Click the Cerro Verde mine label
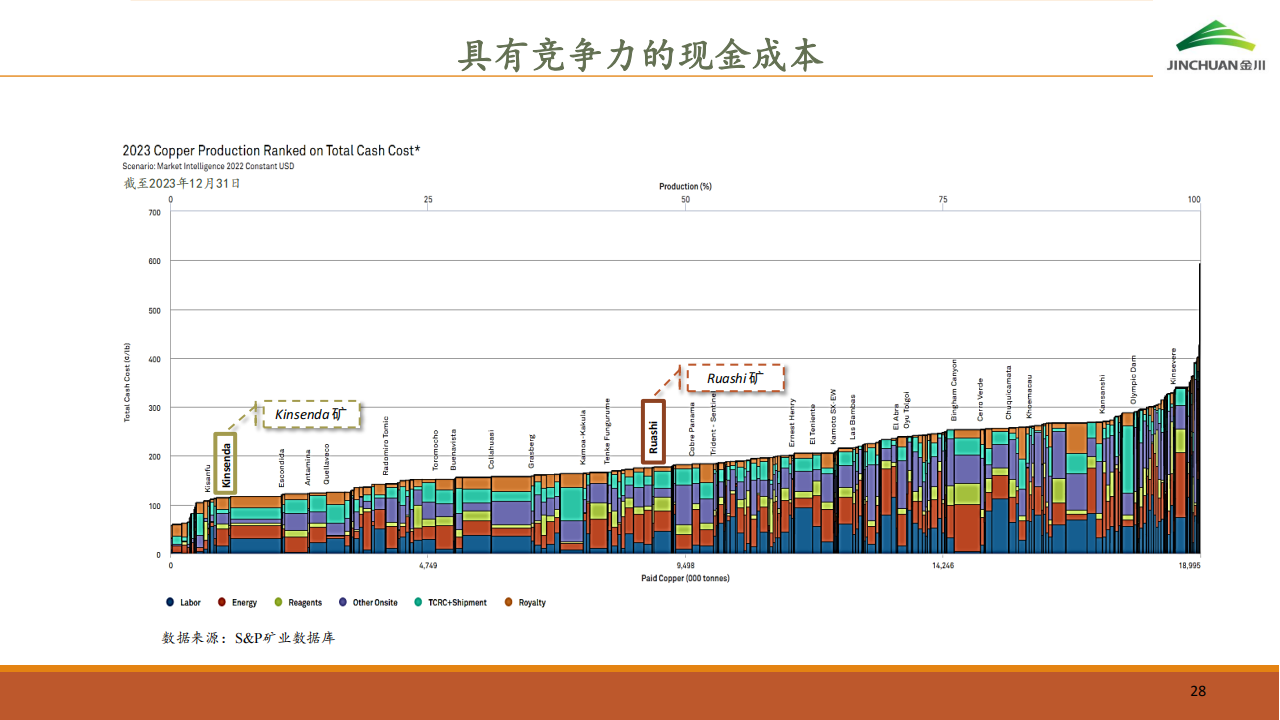Image resolution: width=1280 pixels, height=720 pixels. [980, 399]
